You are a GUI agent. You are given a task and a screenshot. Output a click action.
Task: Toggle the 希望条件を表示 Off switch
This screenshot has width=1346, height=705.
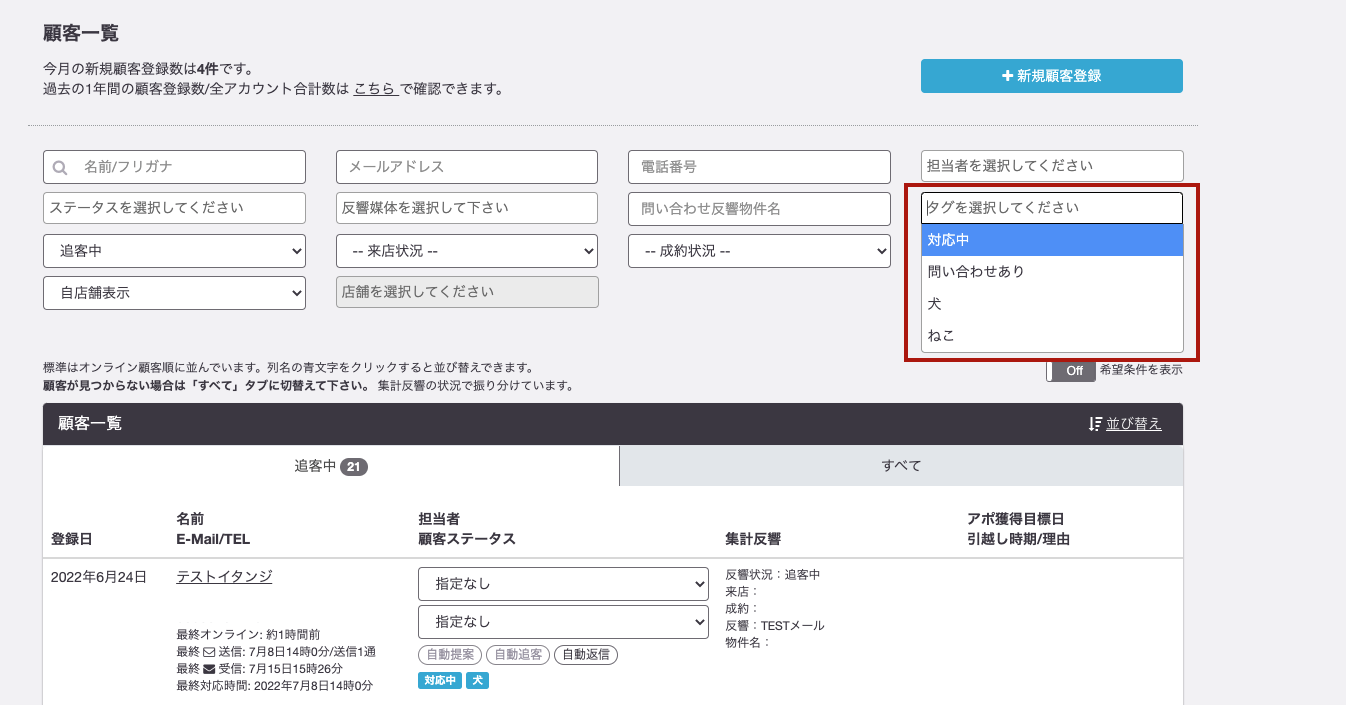[x=1070, y=370]
